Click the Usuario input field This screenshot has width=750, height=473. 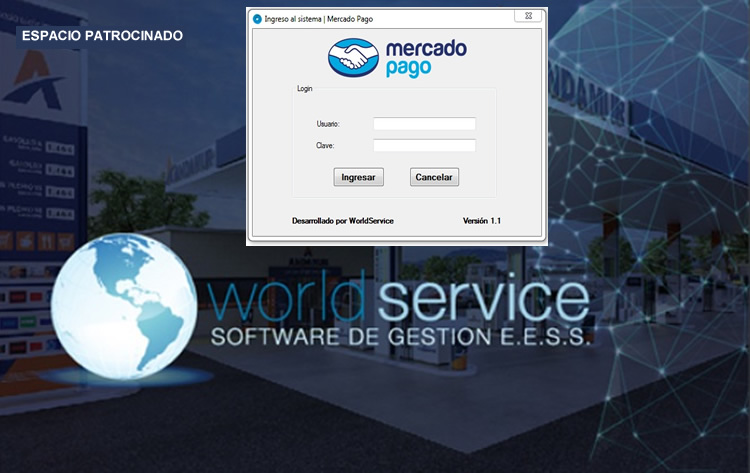tap(424, 124)
